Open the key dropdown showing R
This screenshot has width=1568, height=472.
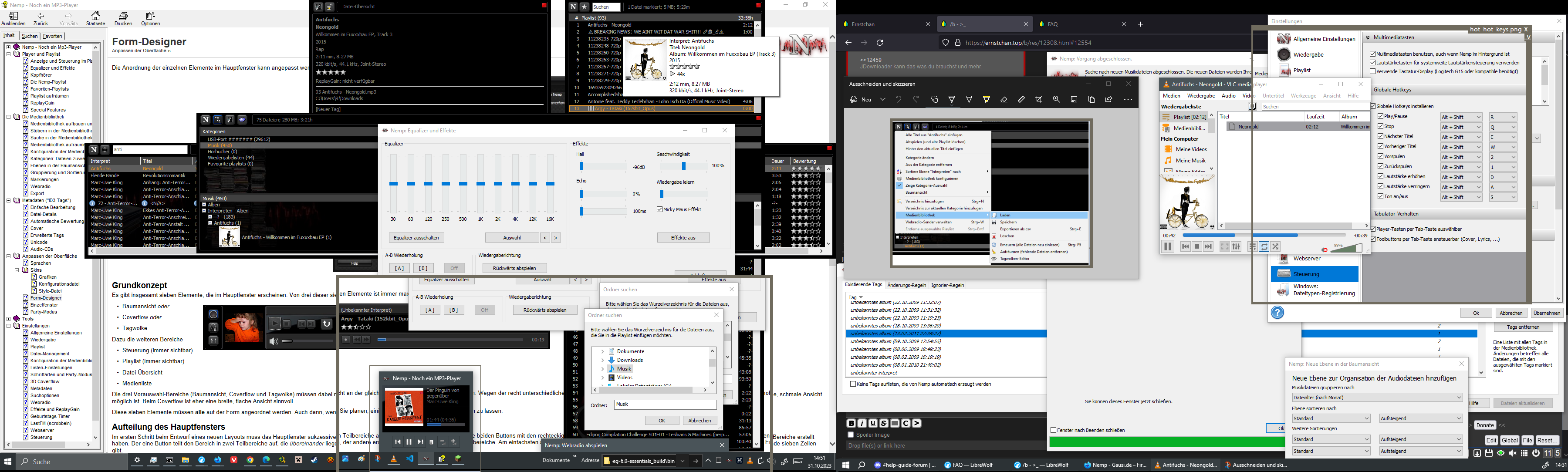pos(1503,118)
